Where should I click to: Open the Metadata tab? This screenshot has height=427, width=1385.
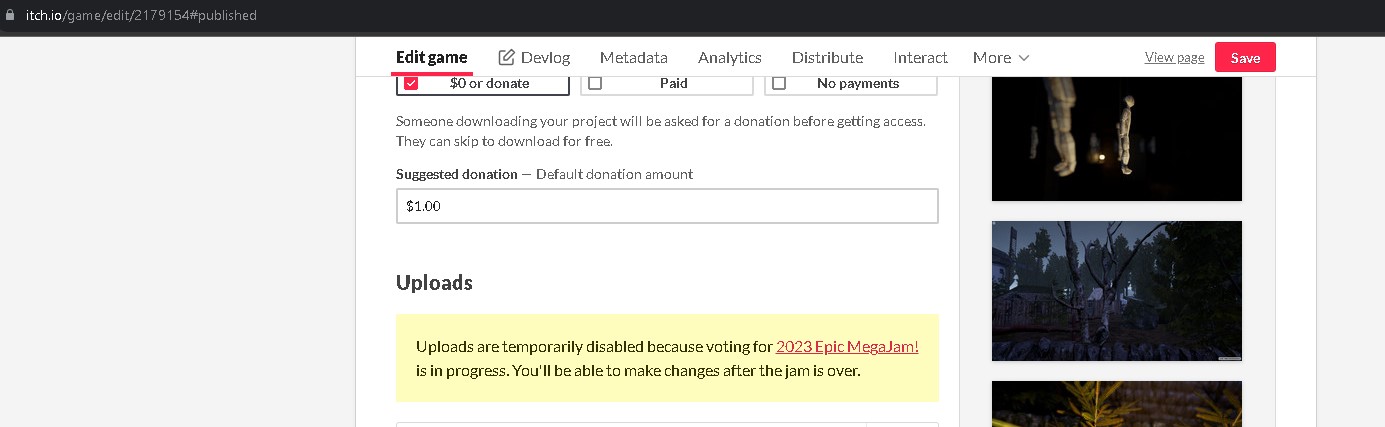633,57
